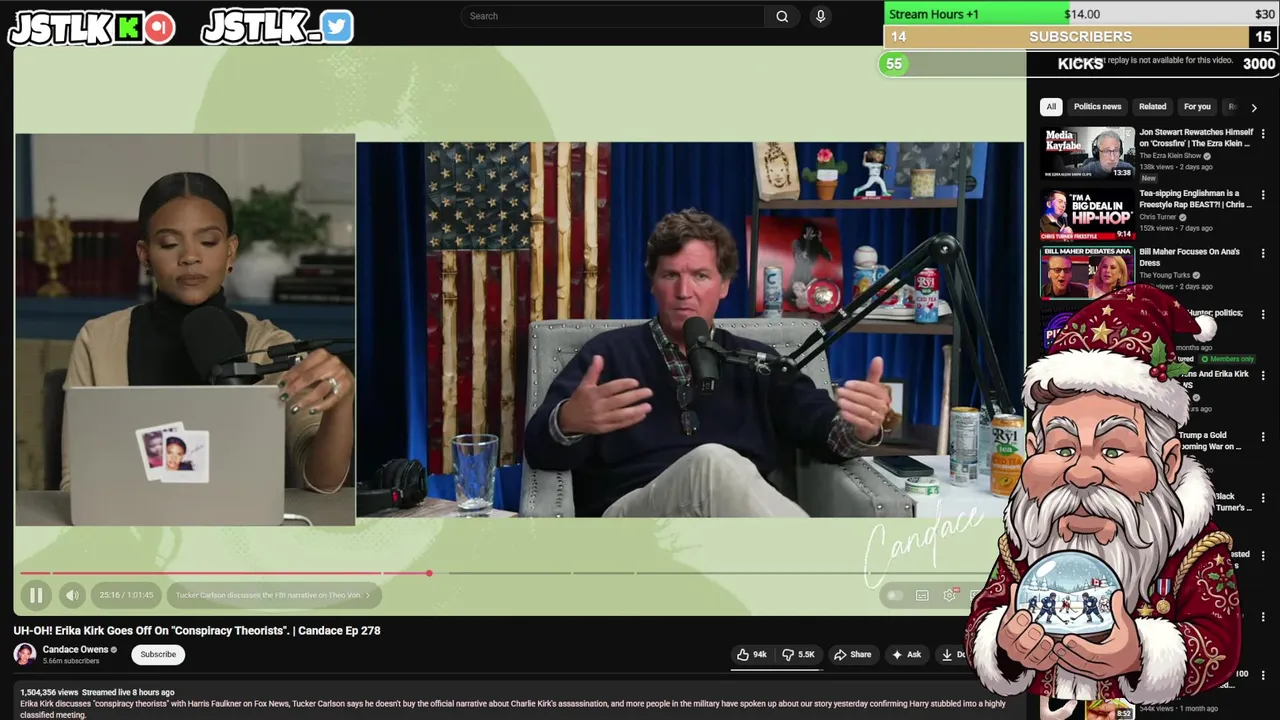The image size is (1280, 720).
Task: Select the Politics news chip
Action: 1097,107
